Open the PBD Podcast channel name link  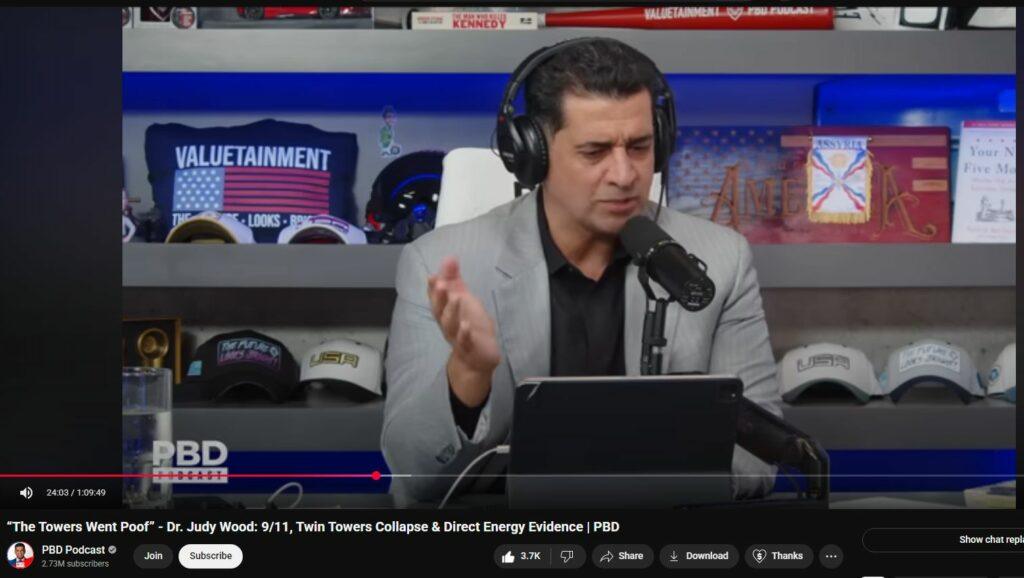coord(73,550)
